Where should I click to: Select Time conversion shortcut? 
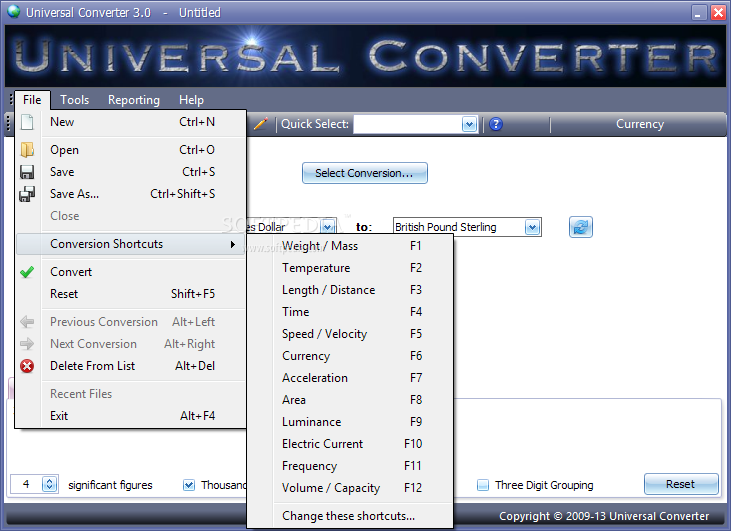[x=350, y=312]
